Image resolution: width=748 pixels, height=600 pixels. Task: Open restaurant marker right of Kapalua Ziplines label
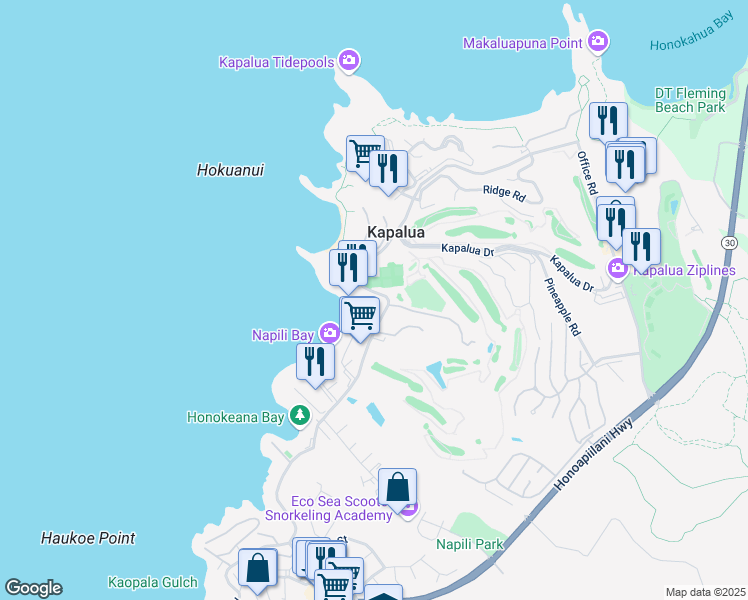(x=641, y=247)
